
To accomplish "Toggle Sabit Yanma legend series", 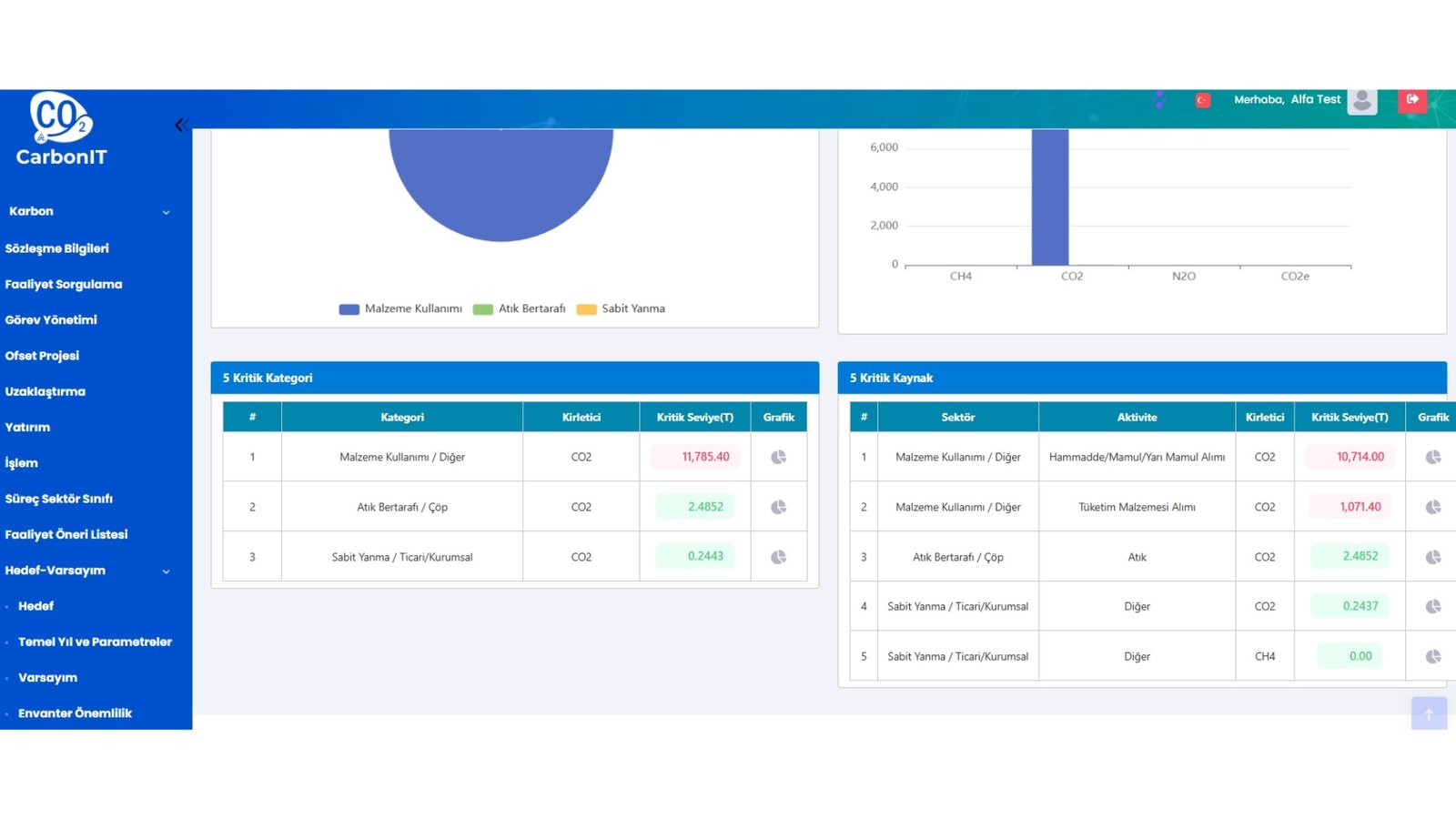I will click(622, 309).
